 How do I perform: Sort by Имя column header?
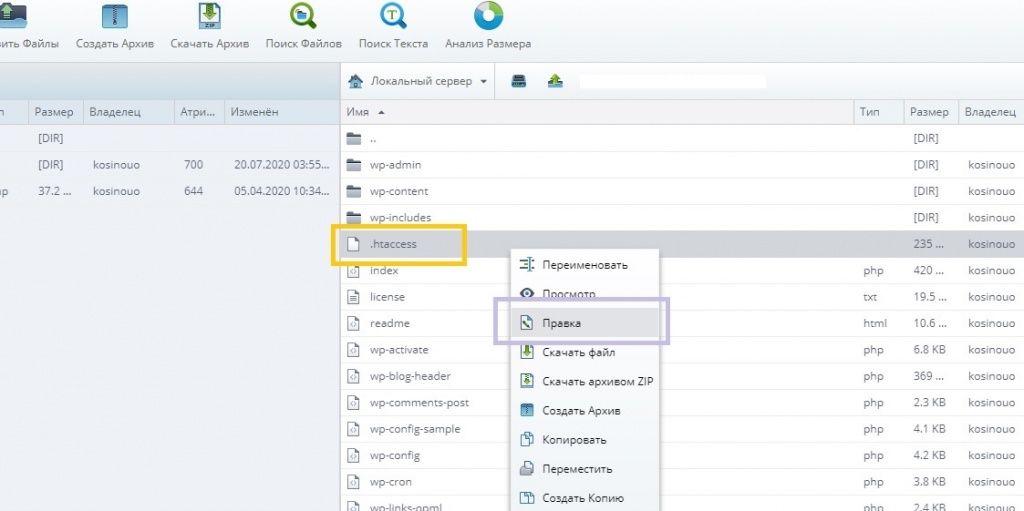[358, 112]
